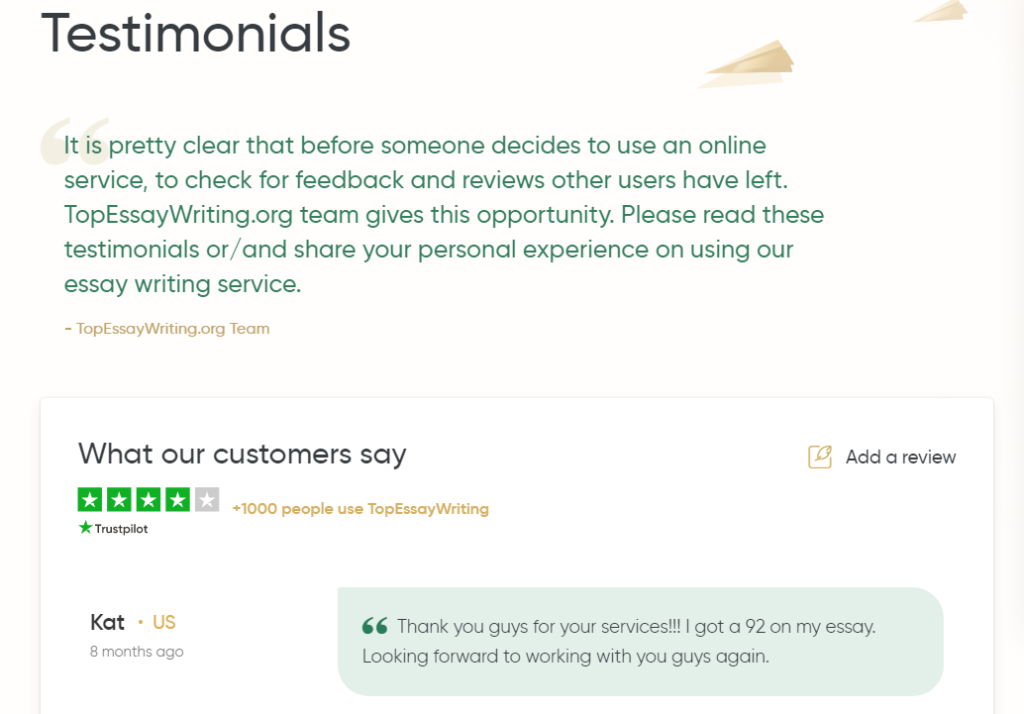The image size is (1024, 714).
Task: Open the Trustpilot logo below the stars
Action: click(113, 528)
